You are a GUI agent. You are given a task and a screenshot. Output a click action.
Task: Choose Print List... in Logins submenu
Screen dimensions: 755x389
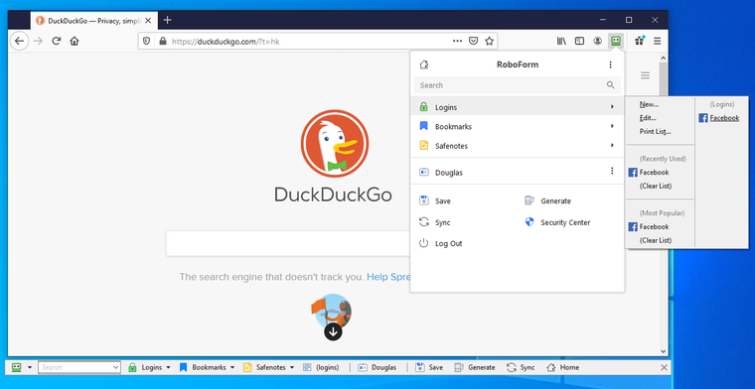pos(655,131)
